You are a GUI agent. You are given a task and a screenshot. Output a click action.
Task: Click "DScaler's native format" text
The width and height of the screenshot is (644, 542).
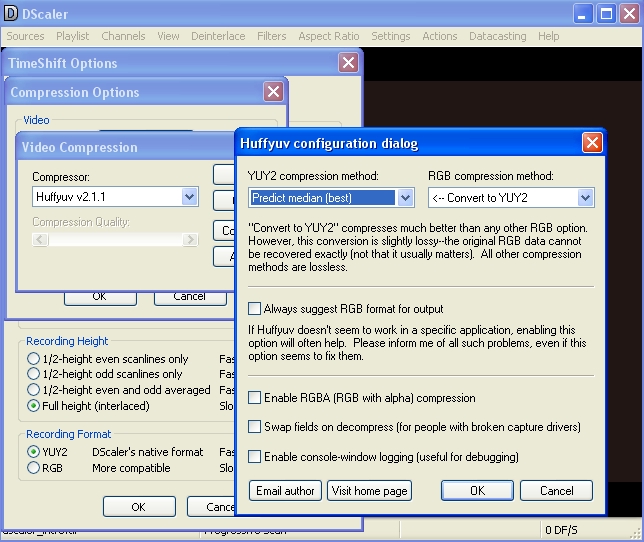pyautogui.click(x=147, y=452)
